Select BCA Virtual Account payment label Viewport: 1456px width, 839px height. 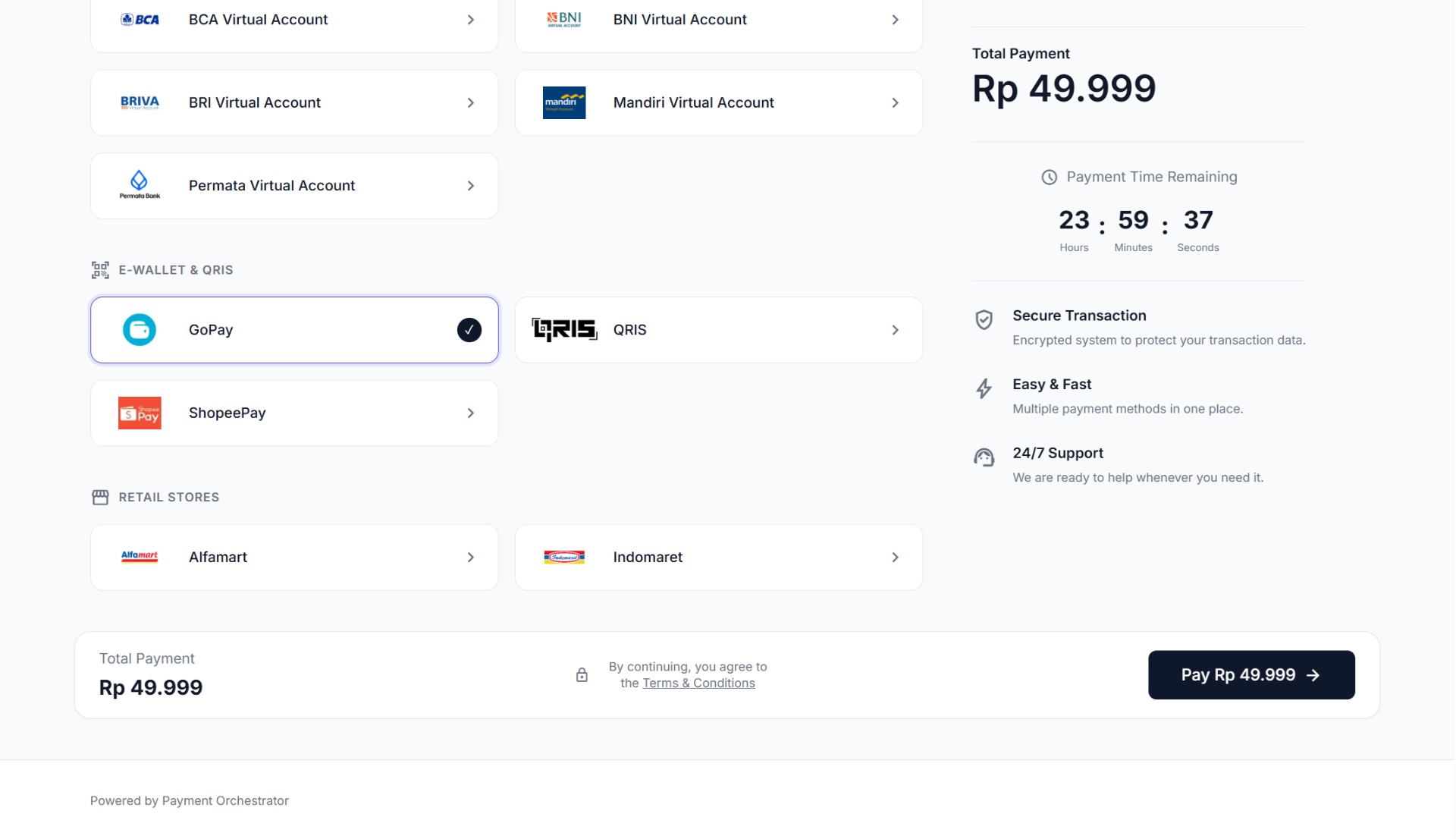(258, 20)
